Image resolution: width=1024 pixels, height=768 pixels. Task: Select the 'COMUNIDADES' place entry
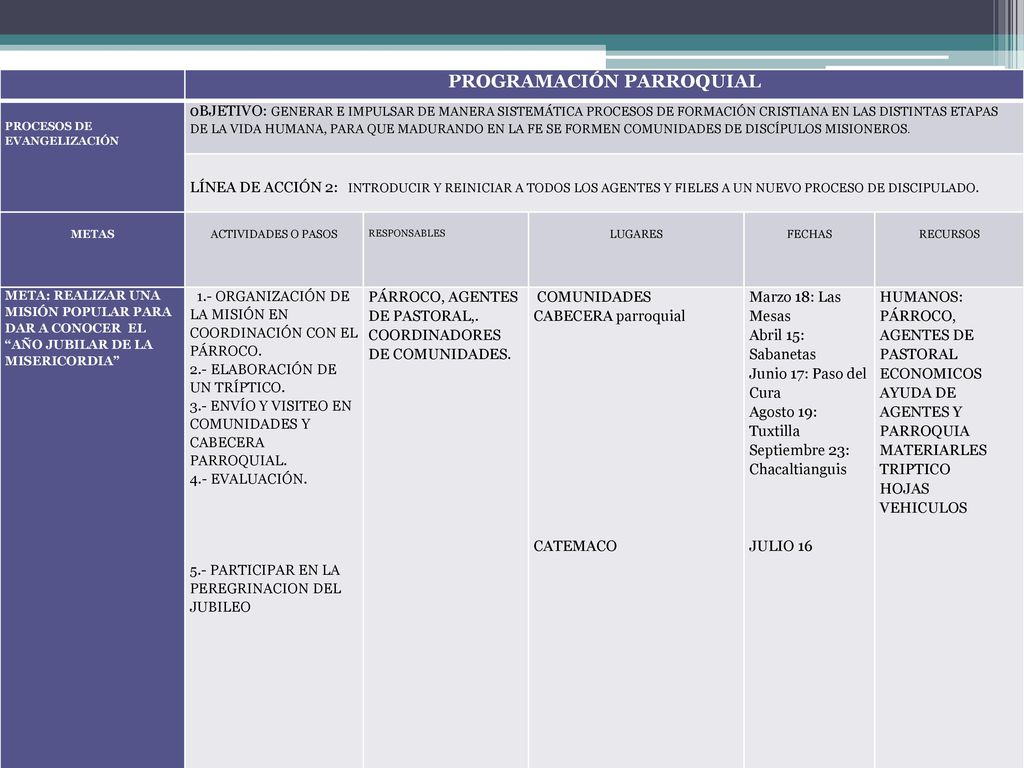594,297
